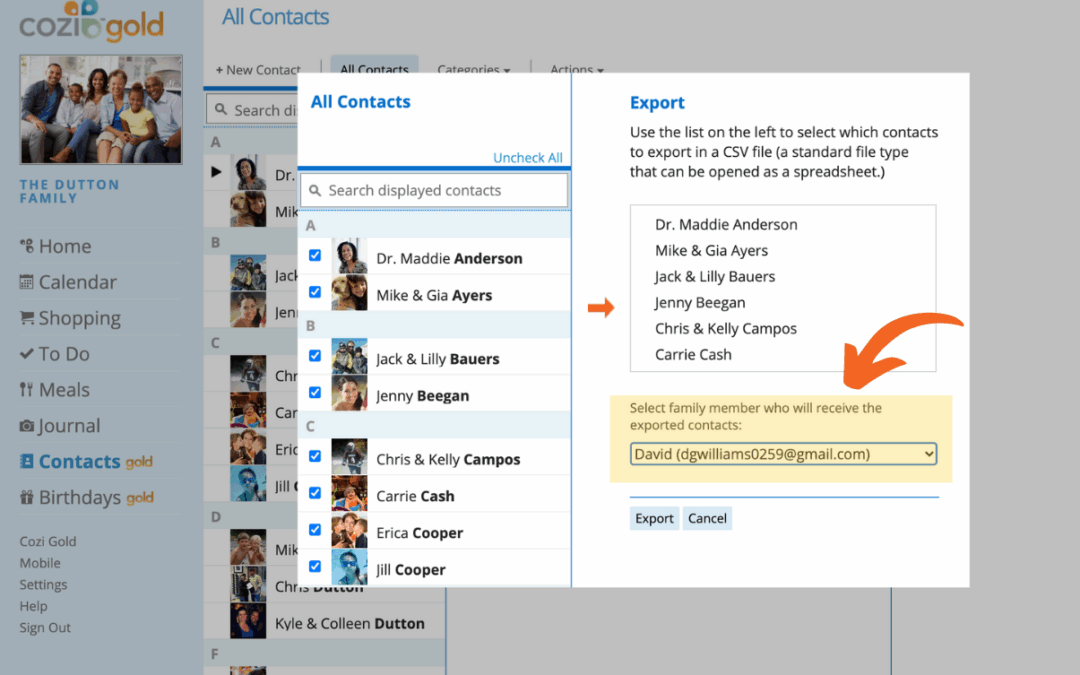The image size is (1080, 675).
Task: Click the Sign Out link
Action: (45, 627)
